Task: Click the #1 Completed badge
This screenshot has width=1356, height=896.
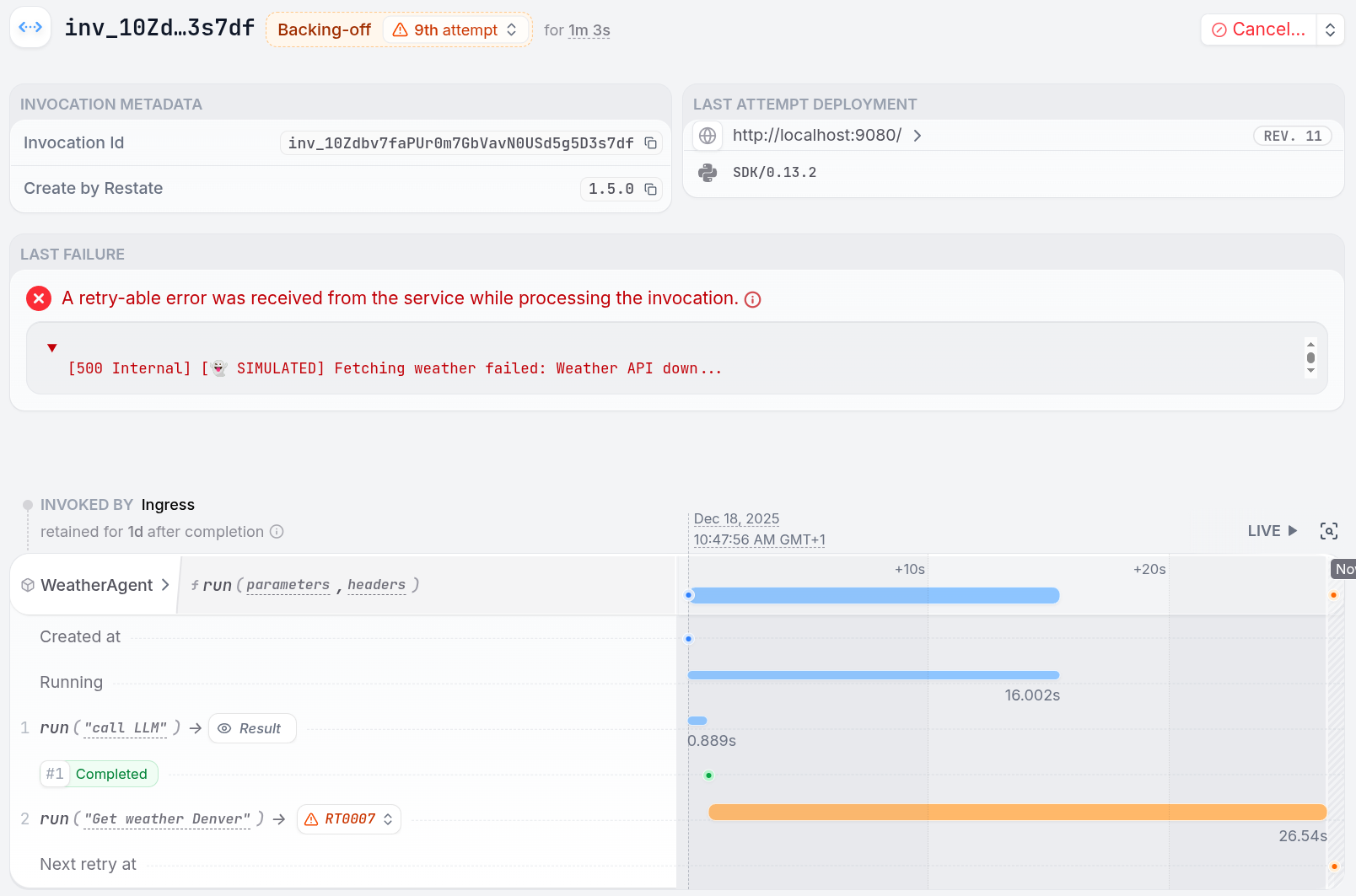Action: click(99, 774)
